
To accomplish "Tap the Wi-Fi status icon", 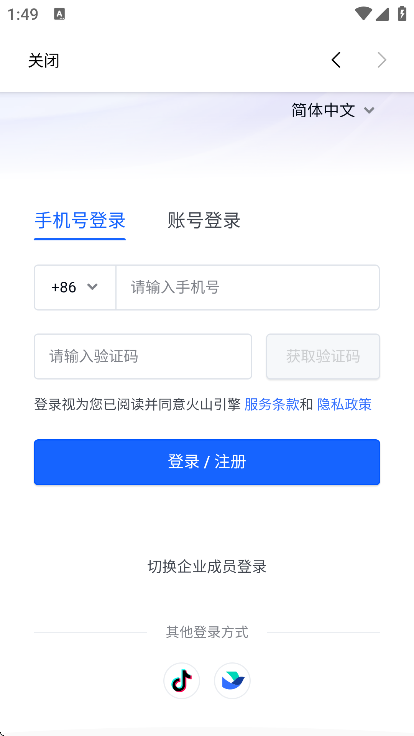I will pos(363,14).
